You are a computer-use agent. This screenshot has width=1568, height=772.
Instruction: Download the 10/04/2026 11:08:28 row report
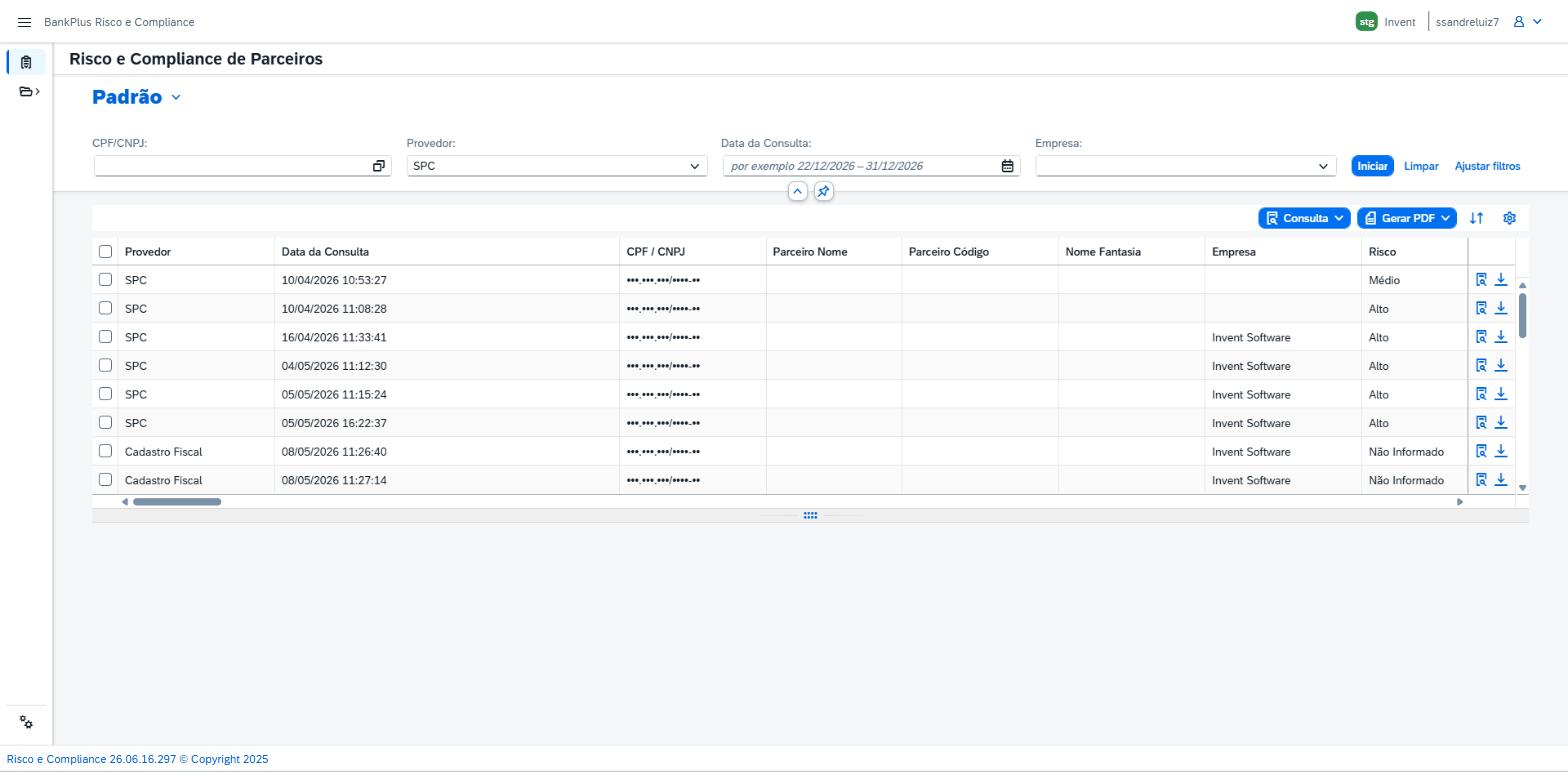[1501, 308]
